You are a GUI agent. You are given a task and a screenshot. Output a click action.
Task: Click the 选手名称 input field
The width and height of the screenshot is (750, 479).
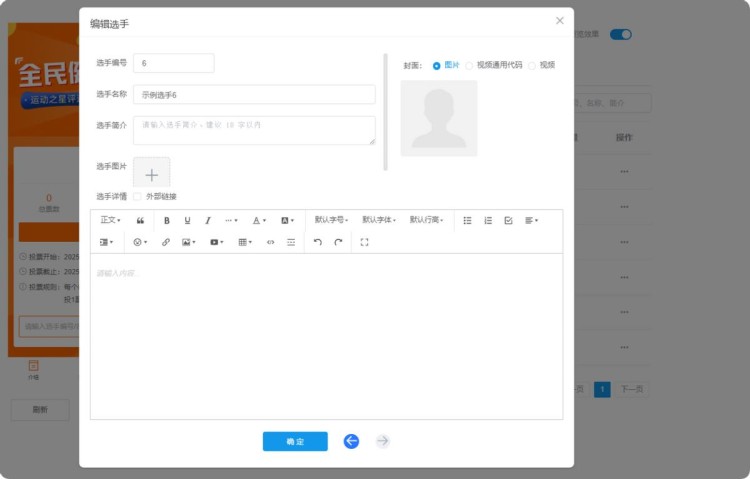(254, 95)
